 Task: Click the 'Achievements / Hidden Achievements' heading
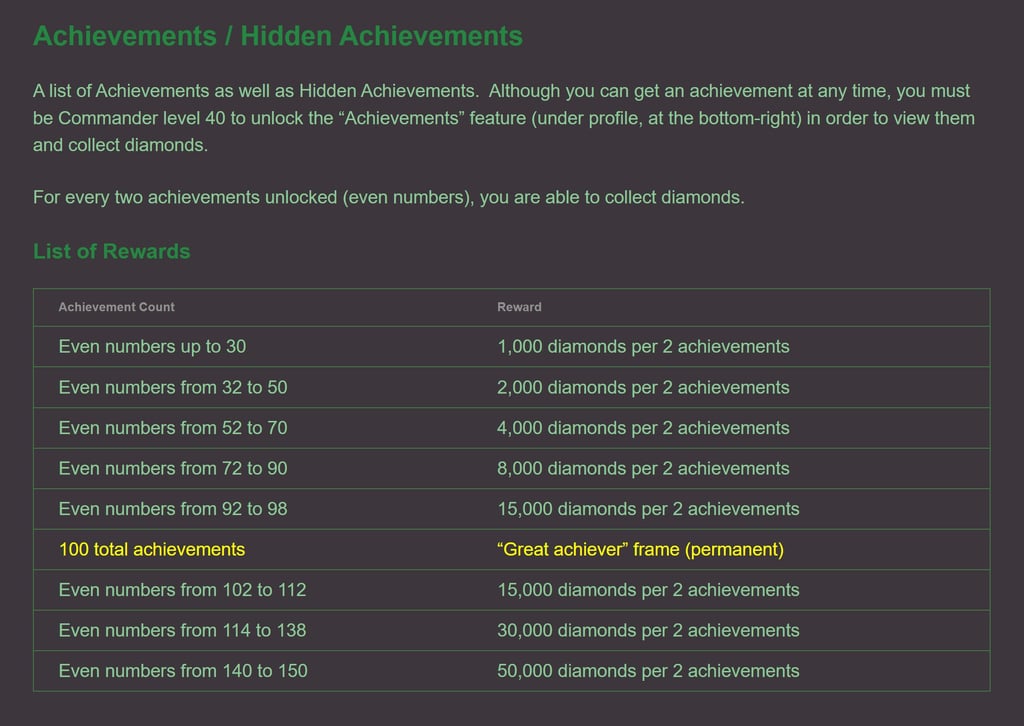coord(278,36)
